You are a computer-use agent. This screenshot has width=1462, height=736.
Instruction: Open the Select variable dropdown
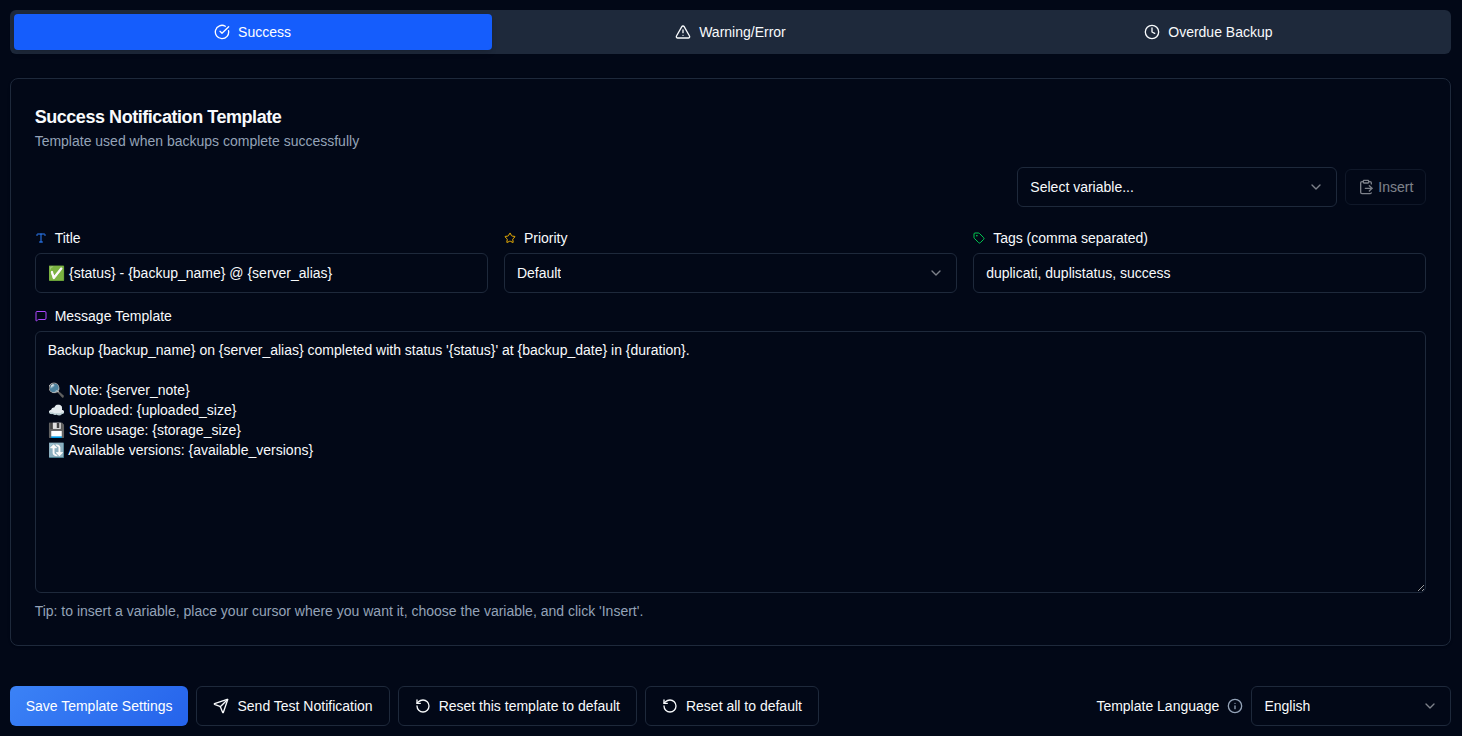1176,187
